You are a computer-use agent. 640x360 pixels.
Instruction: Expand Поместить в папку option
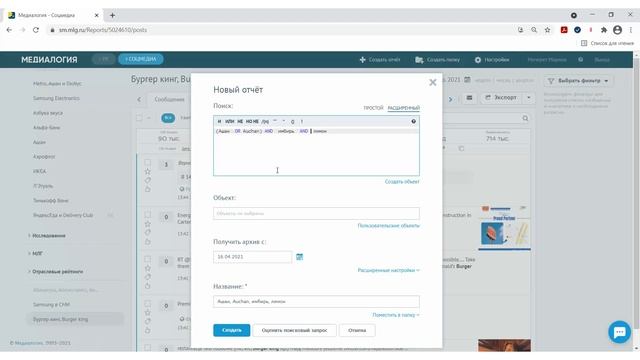396,315
